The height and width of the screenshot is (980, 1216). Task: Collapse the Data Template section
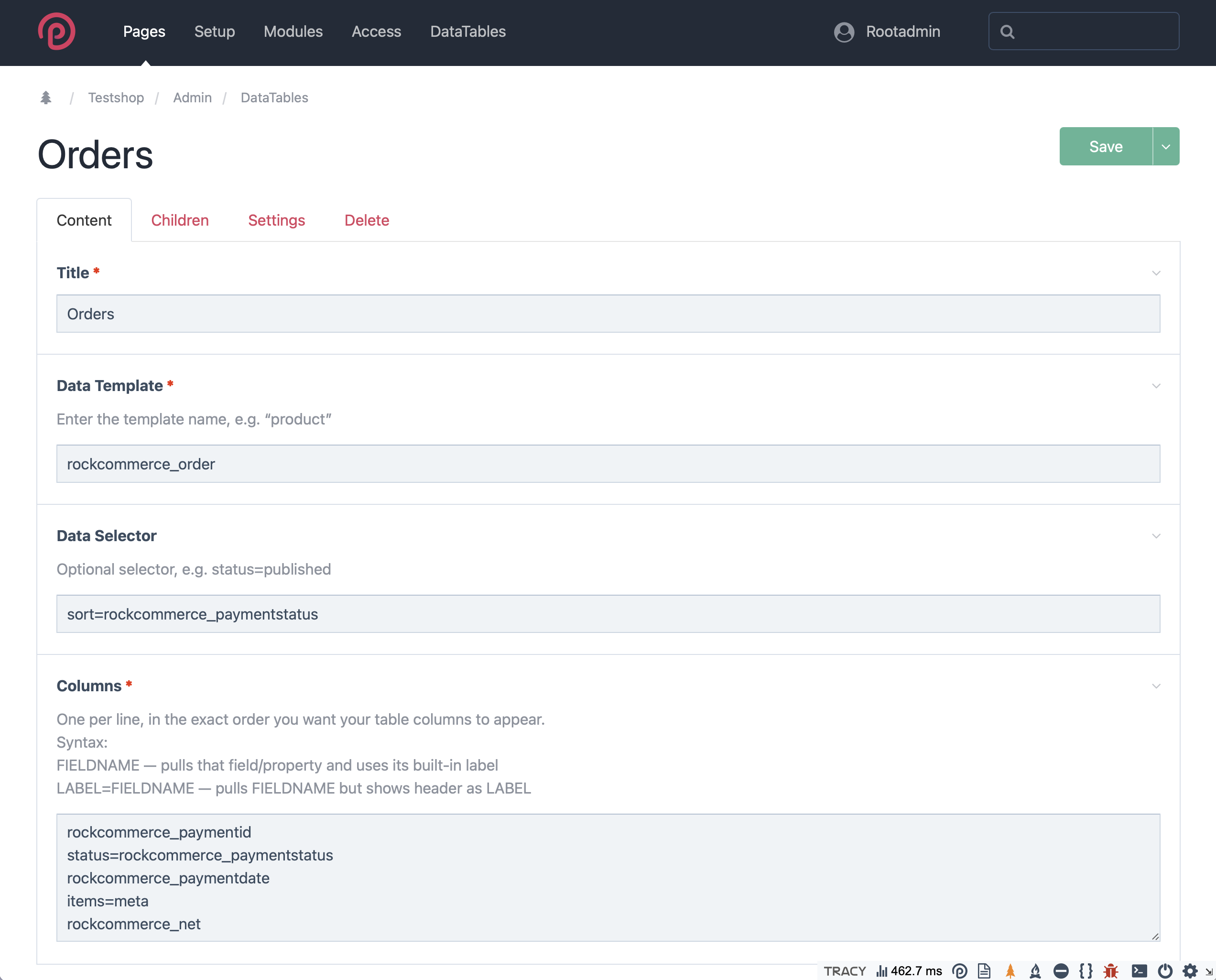pos(1156,386)
